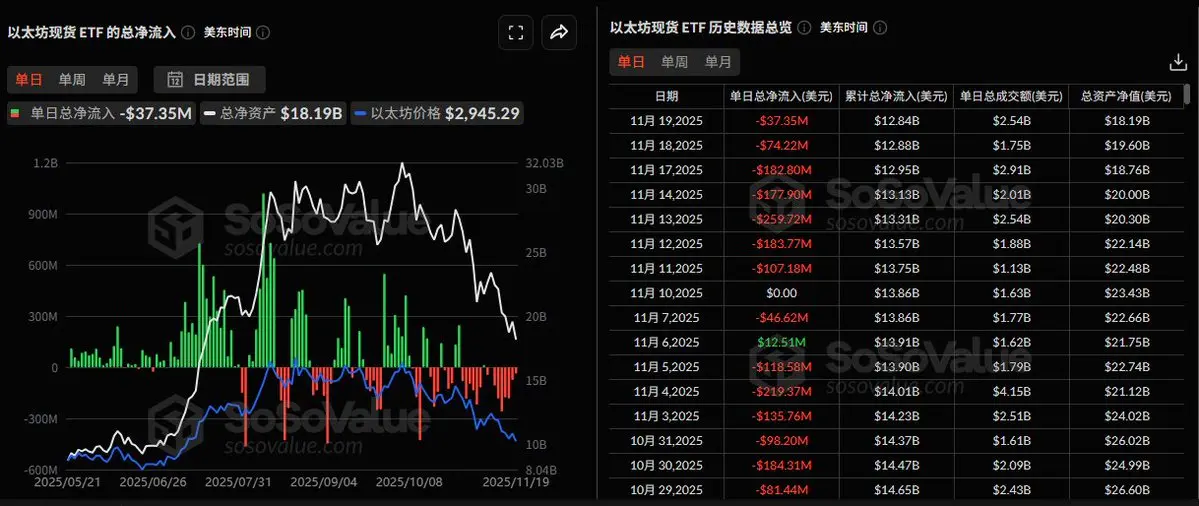Viewport: 1199px width, 506px height.
Task: Click the 10月 31,2025 date cell
Action: tap(666, 440)
